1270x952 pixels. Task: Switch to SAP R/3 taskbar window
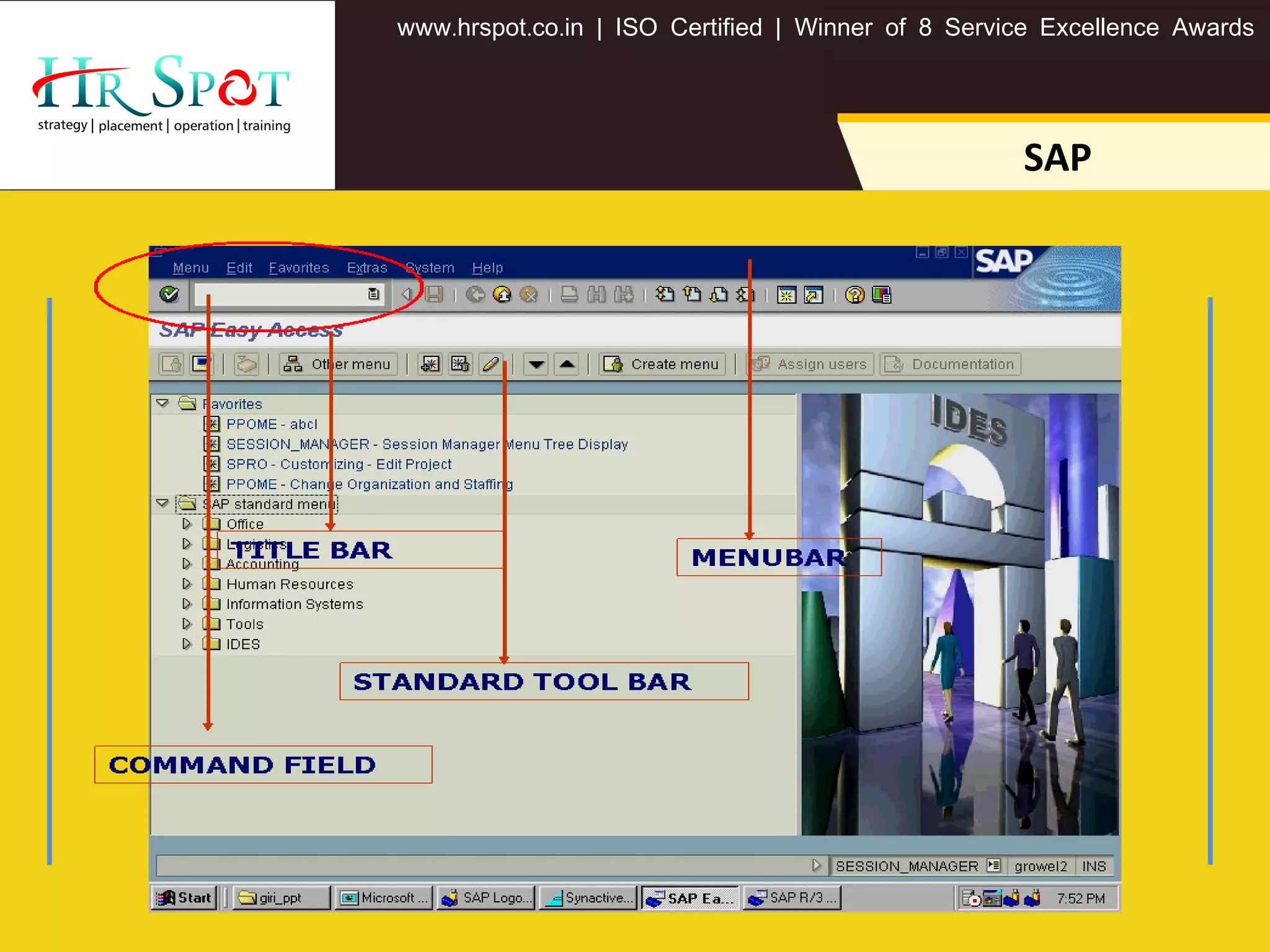(792, 897)
